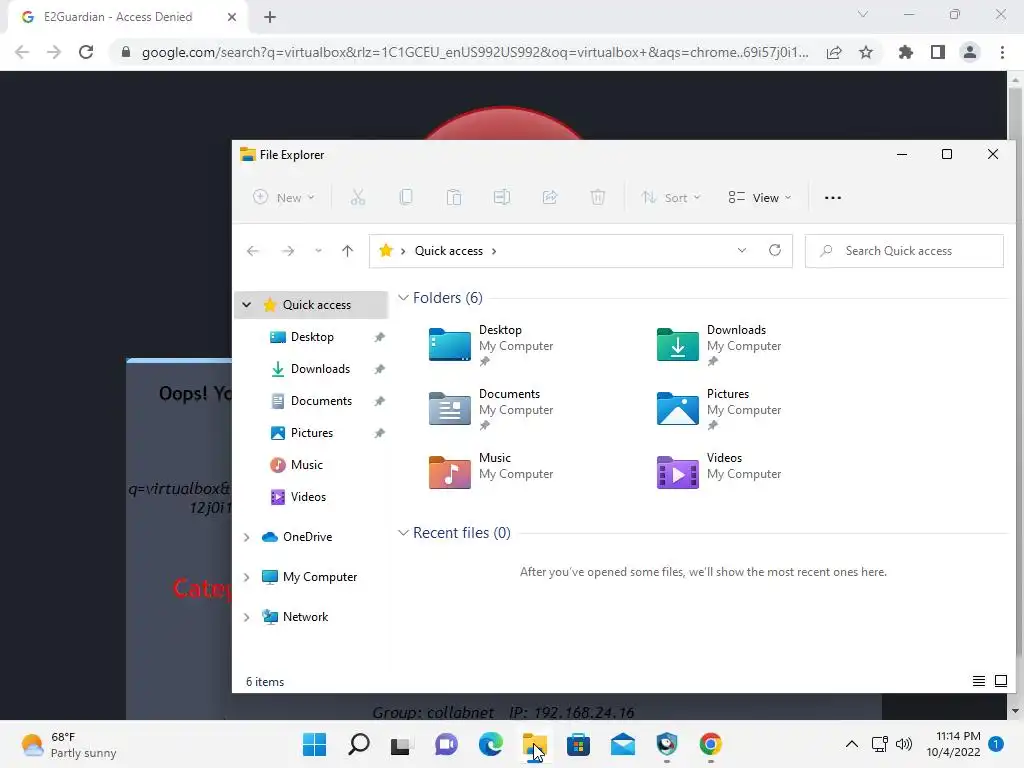Go back in File Explorer navigation
This screenshot has width=1024, height=768.
click(253, 251)
